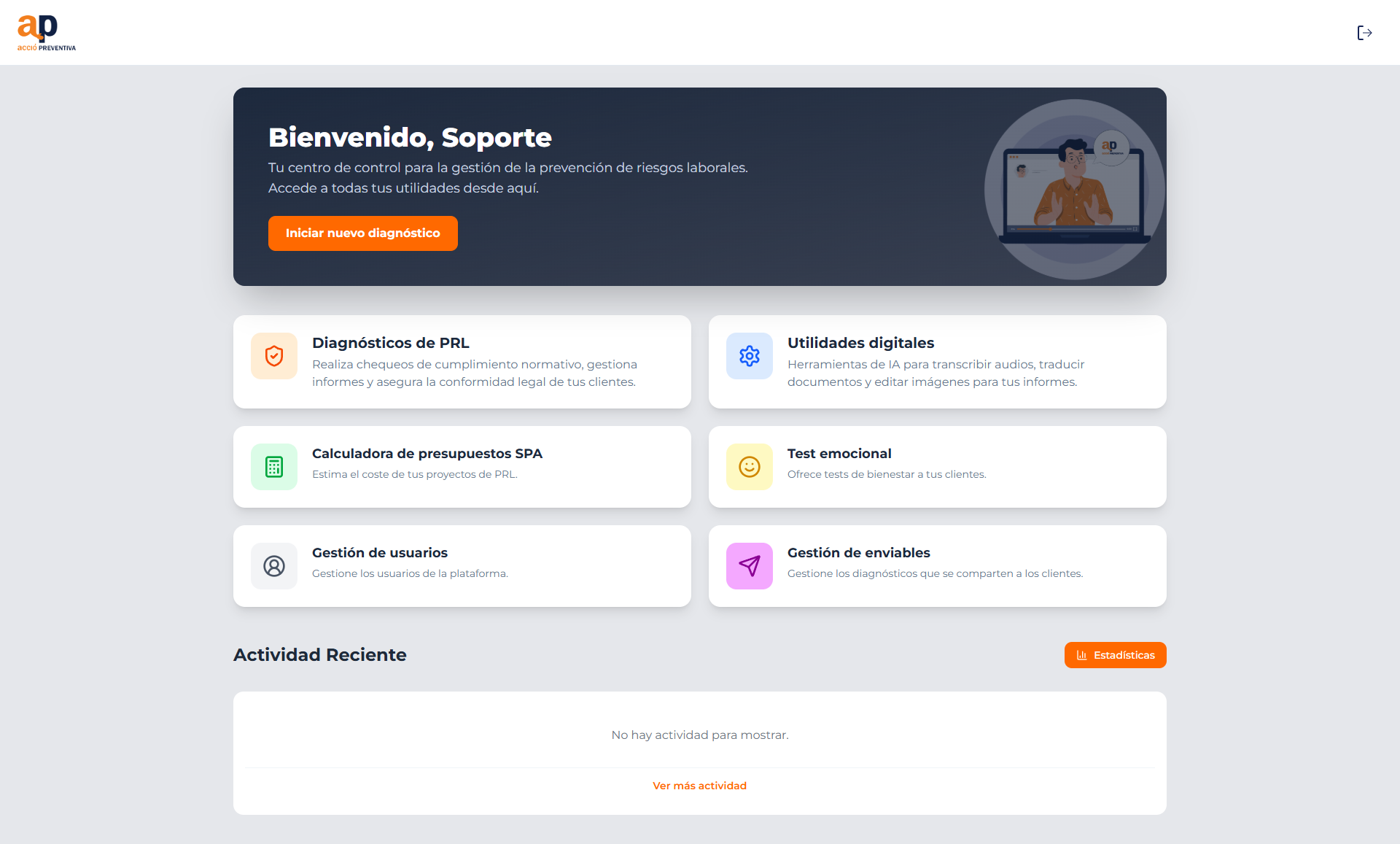
Task: Click 'Gestione los usuarios de la plataforma.'
Action: (410, 573)
